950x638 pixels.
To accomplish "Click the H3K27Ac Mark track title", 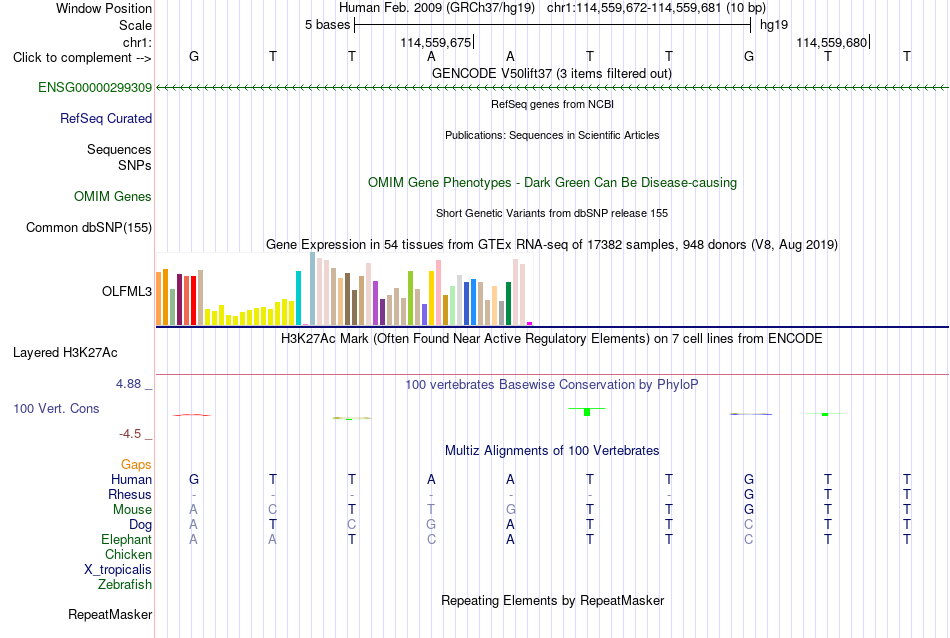I will tap(551, 339).
